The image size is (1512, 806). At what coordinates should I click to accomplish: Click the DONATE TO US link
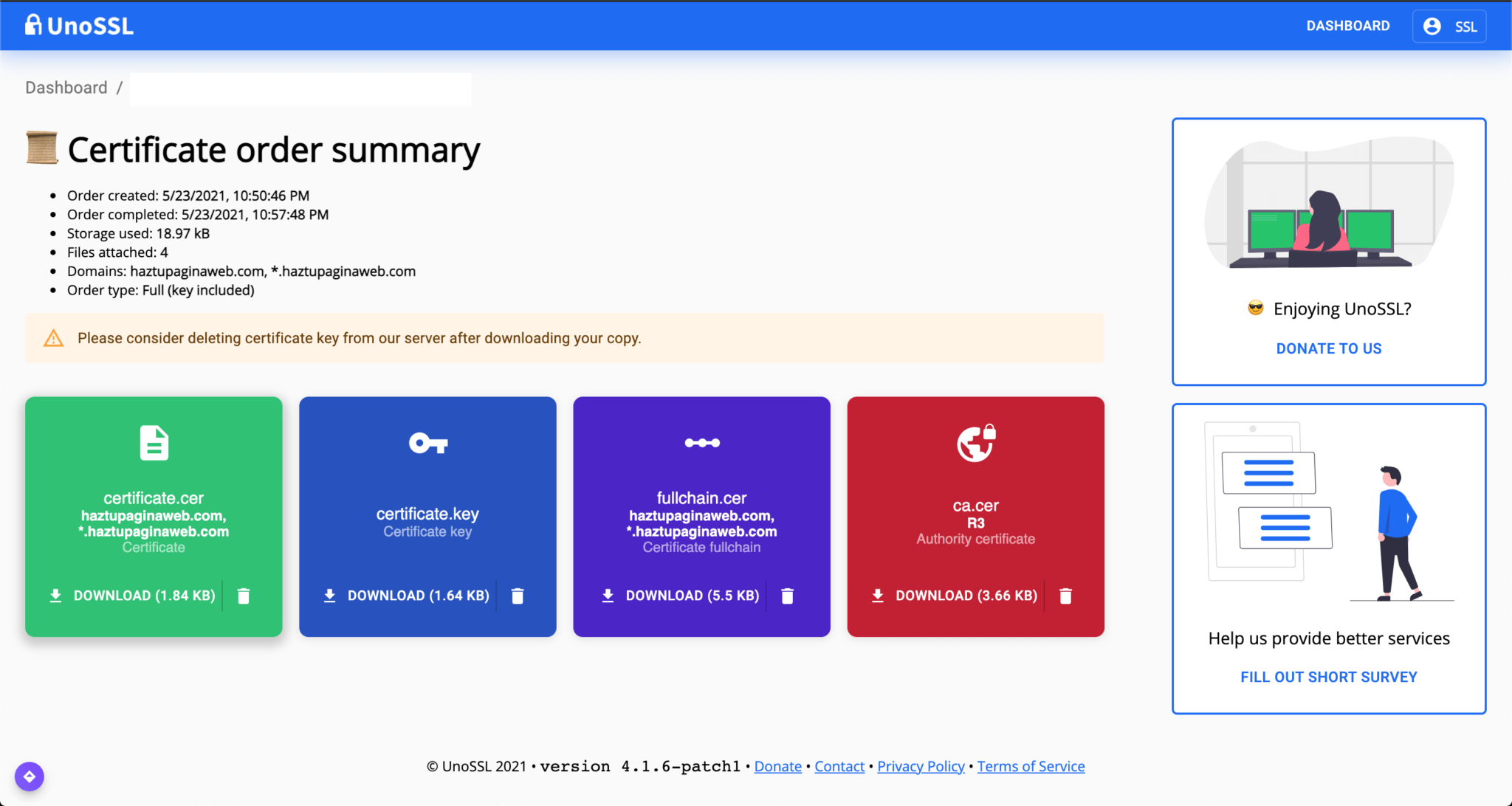pyautogui.click(x=1327, y=348)
